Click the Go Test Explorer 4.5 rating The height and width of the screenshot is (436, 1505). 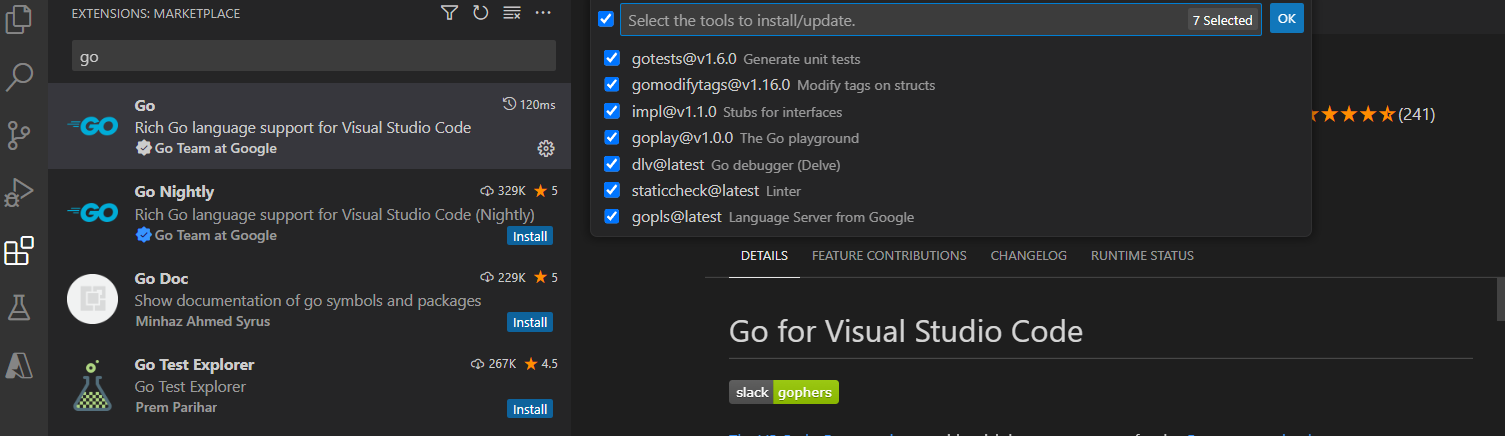pyautogui.click(x=541, y=363)
